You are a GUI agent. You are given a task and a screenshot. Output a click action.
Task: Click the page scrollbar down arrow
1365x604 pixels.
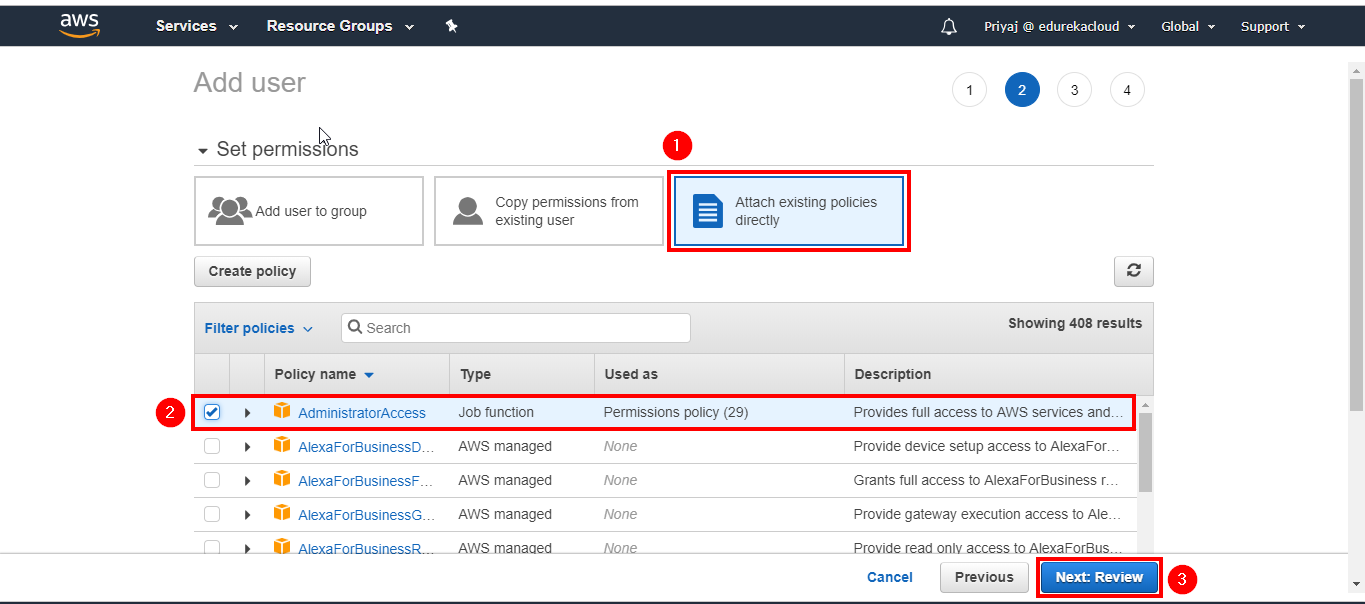point(1356,585)
